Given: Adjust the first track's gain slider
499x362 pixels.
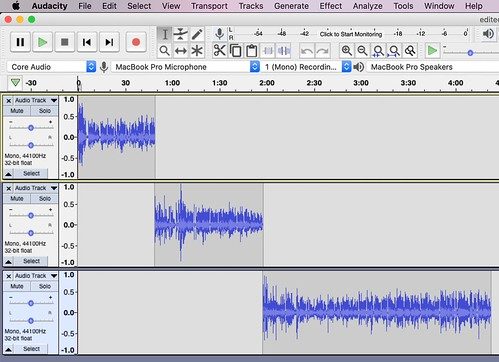Looking at the screenshot, I should (x=31, y=128).
